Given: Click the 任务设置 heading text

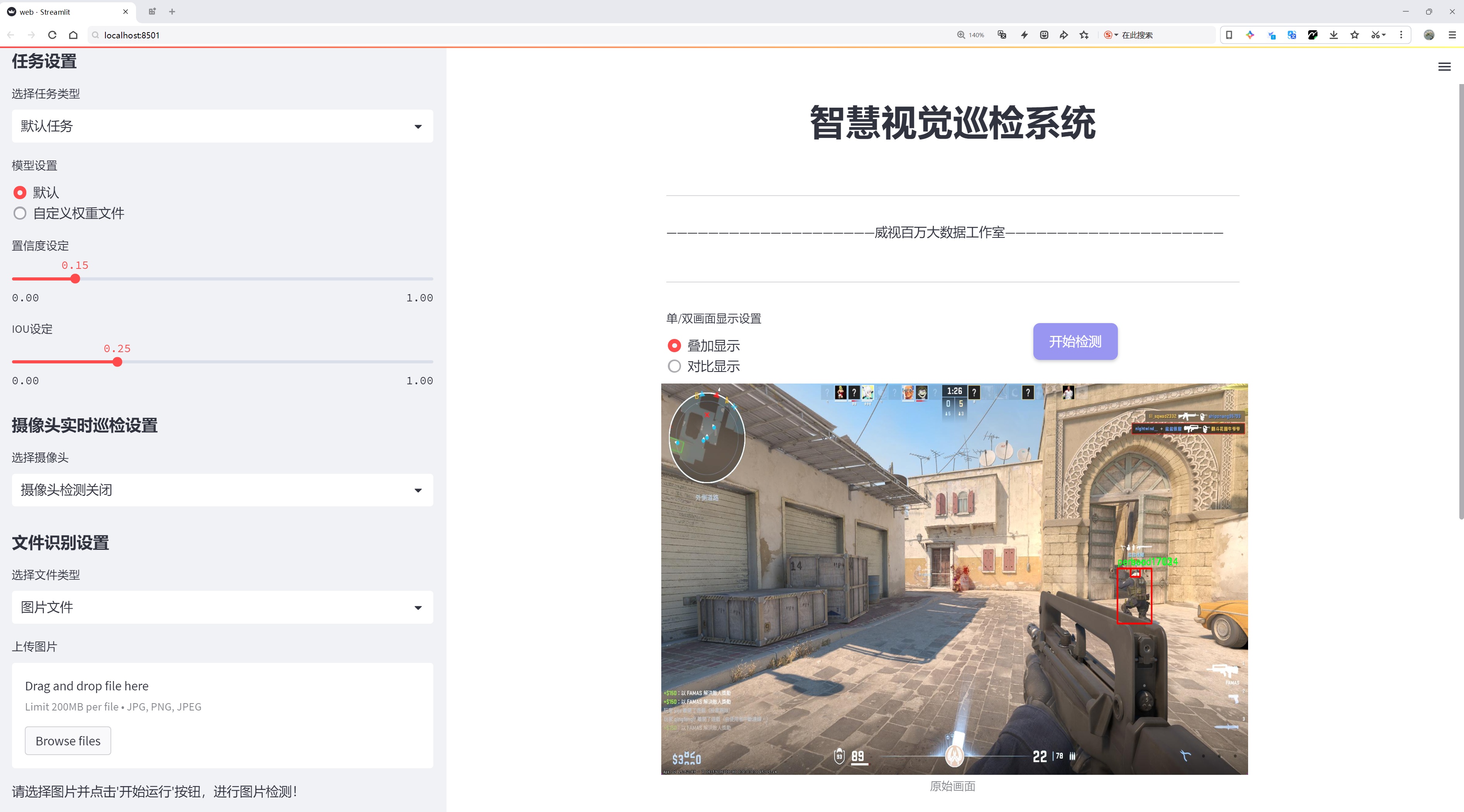Looking at the screenshot, I should [44, 61].
